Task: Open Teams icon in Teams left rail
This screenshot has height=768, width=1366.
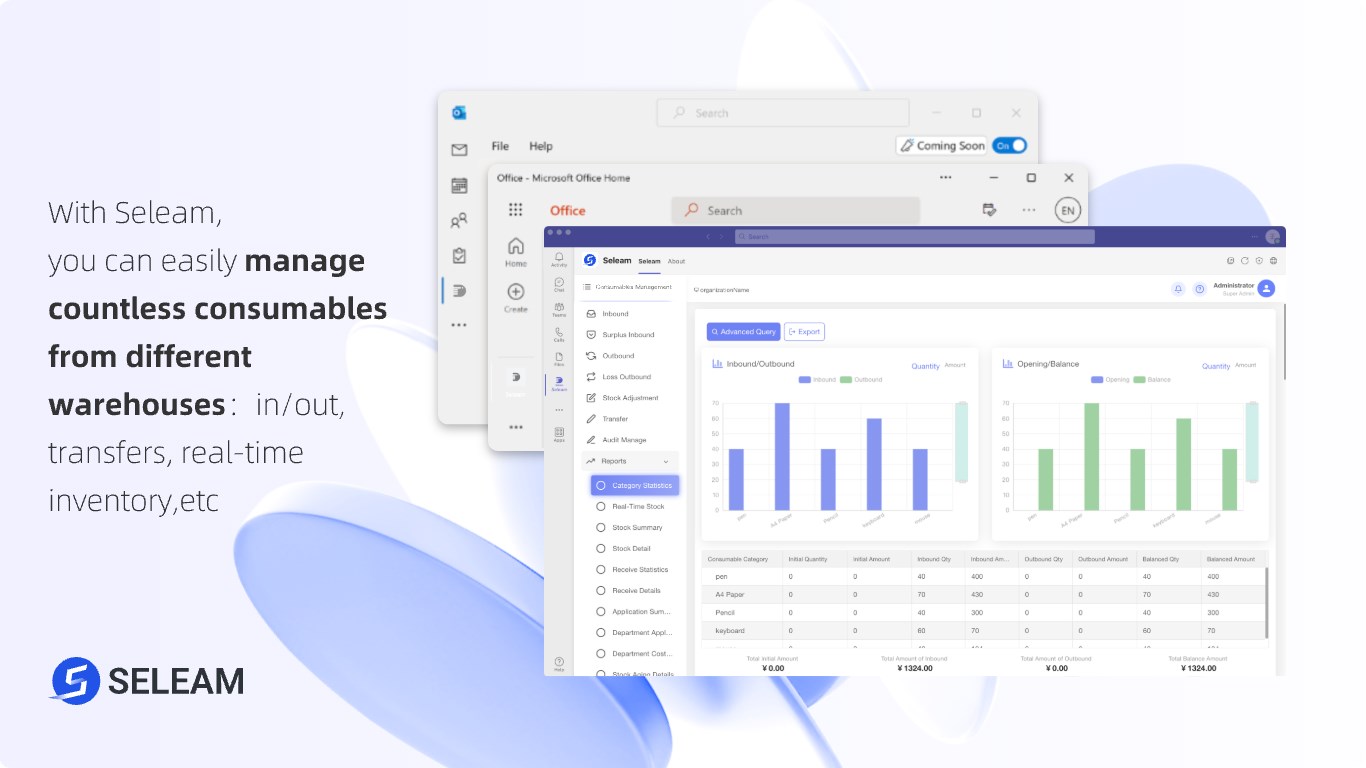Action: 559,310
